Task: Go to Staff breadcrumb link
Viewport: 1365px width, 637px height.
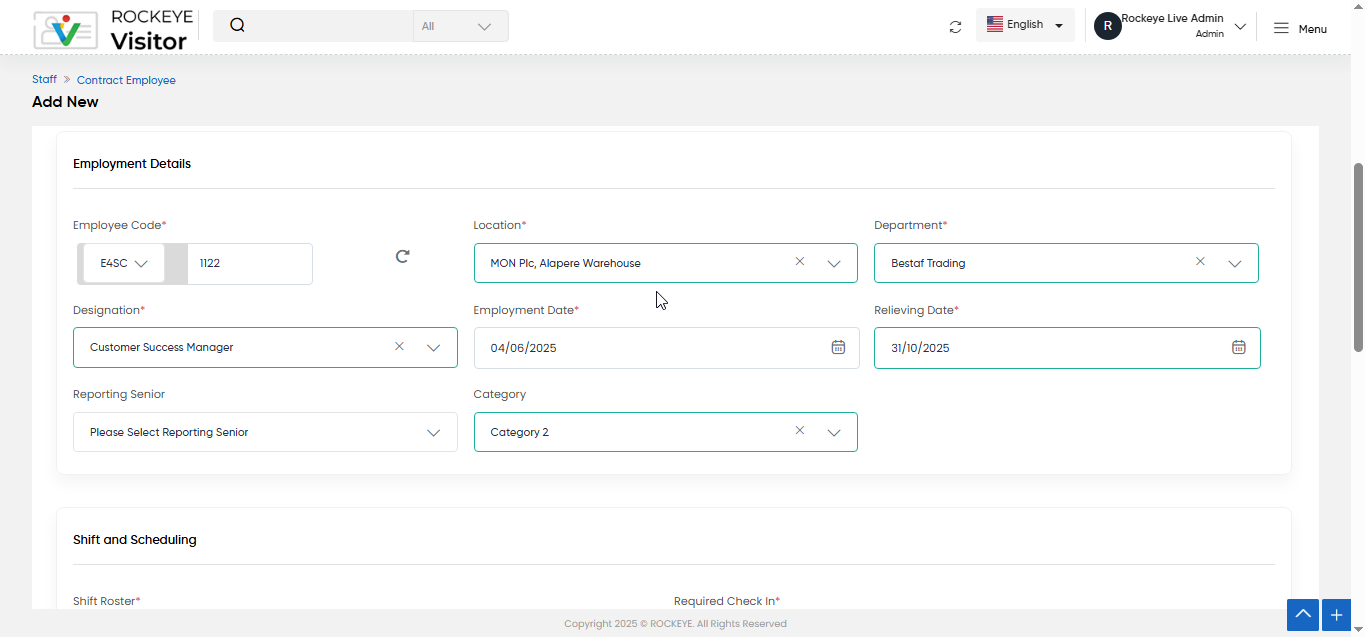Action: 44,79
